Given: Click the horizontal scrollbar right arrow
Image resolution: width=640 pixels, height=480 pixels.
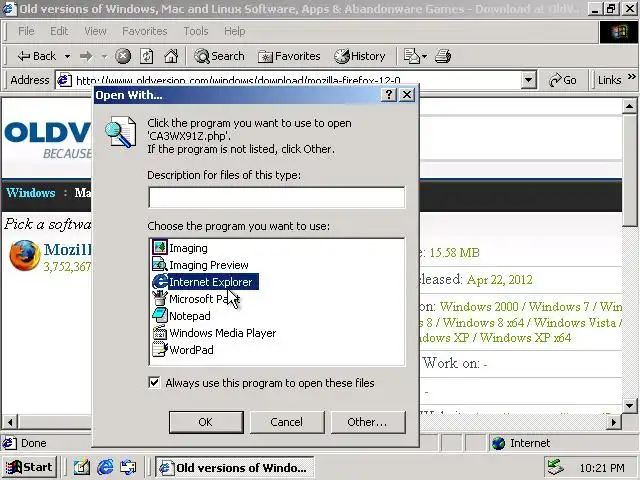Looking at the screenshot, I should coord(614,422).
